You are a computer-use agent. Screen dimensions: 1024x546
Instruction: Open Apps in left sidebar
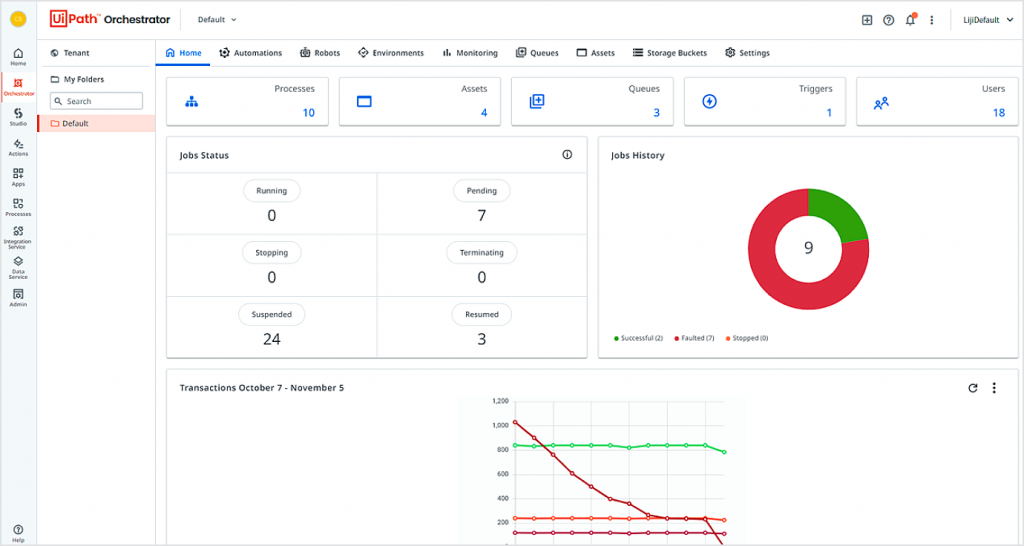pyautogui.click(x=18, y=177)
